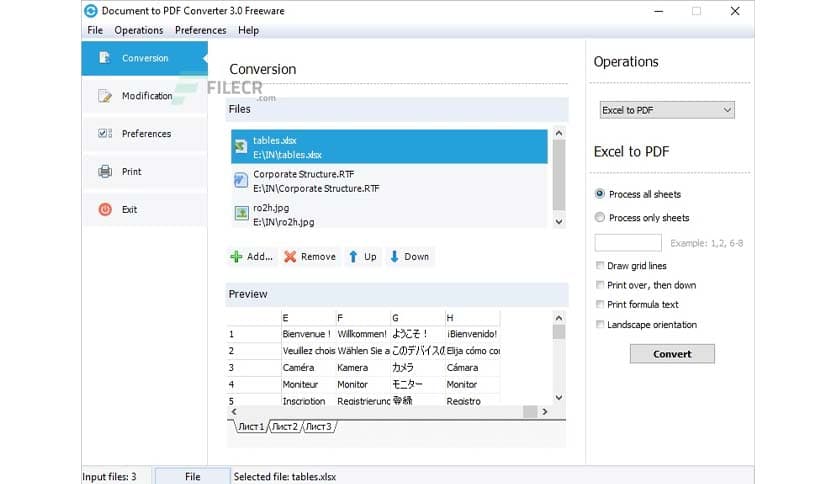Screen dimensions: 836x484
Task: Click the ¡Bienvenido! cell in preview
Action: 472,334
